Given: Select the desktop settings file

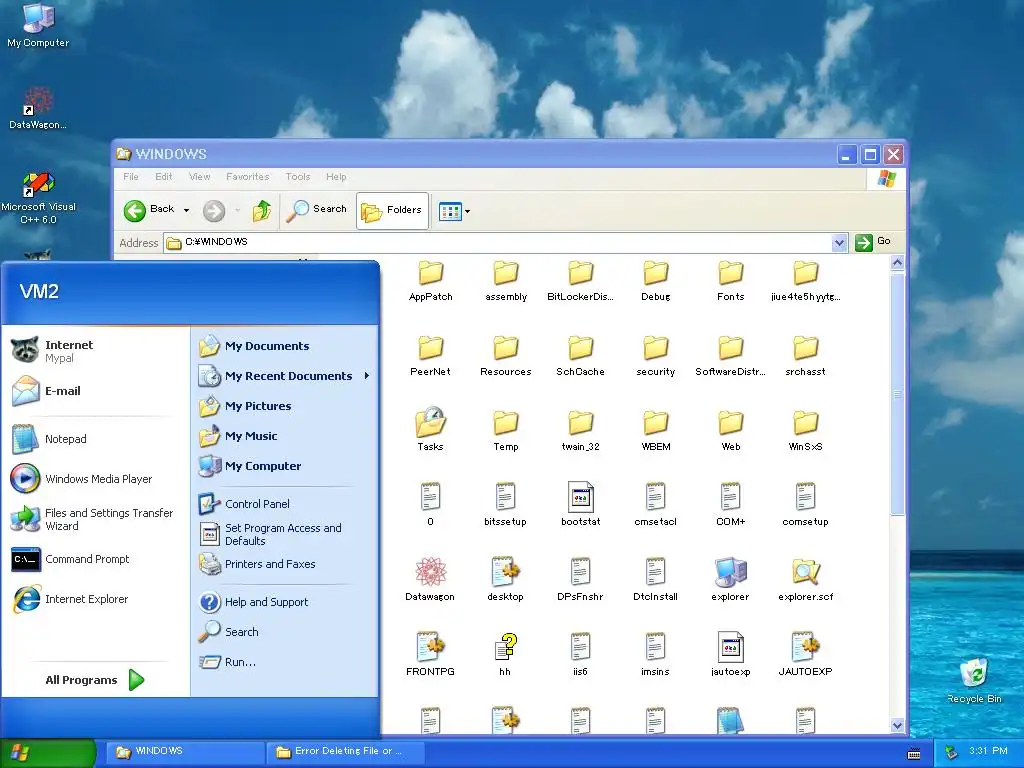Looking at the screenshot, I should coord(505,579).
